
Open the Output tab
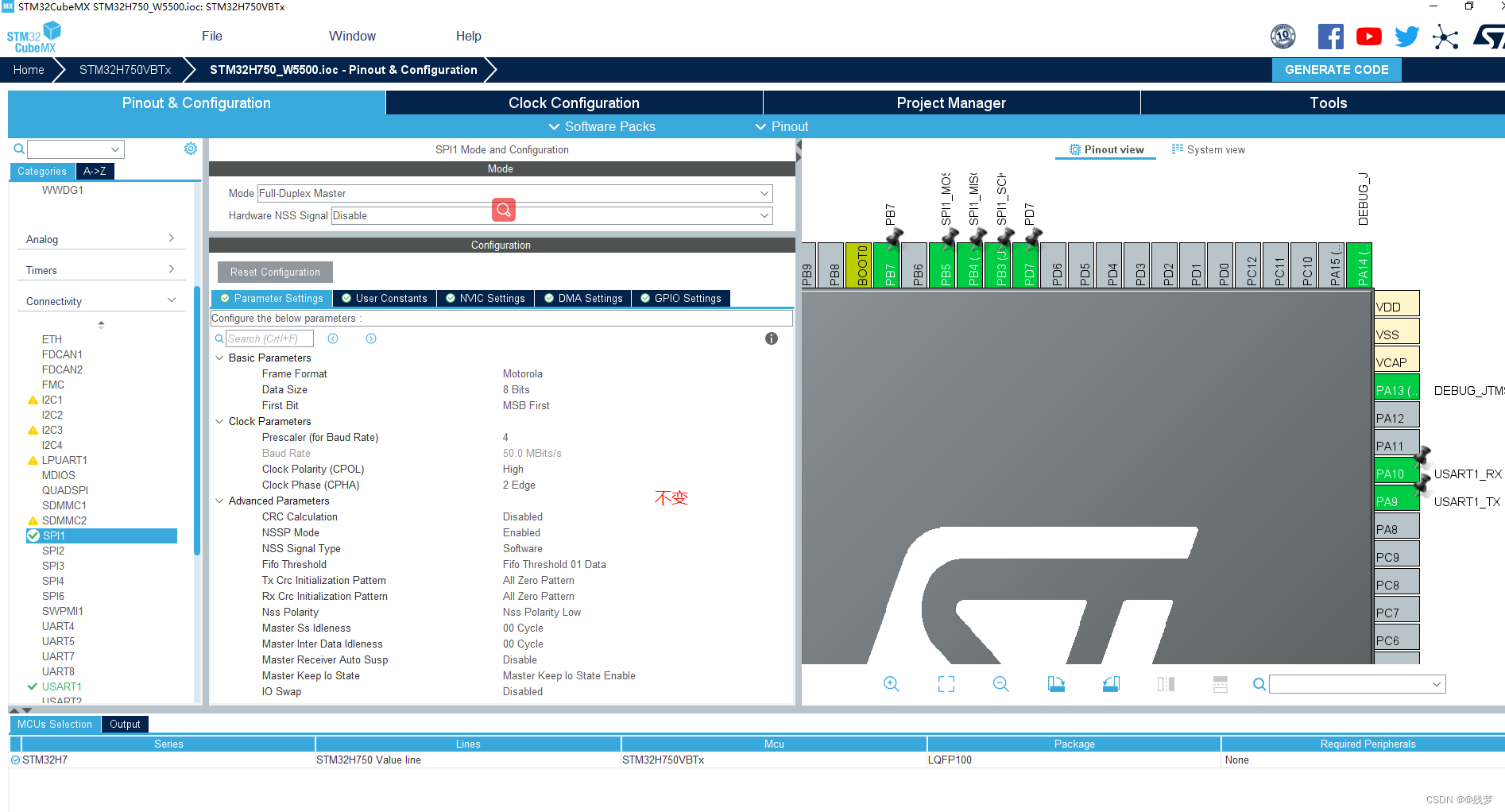125,724
